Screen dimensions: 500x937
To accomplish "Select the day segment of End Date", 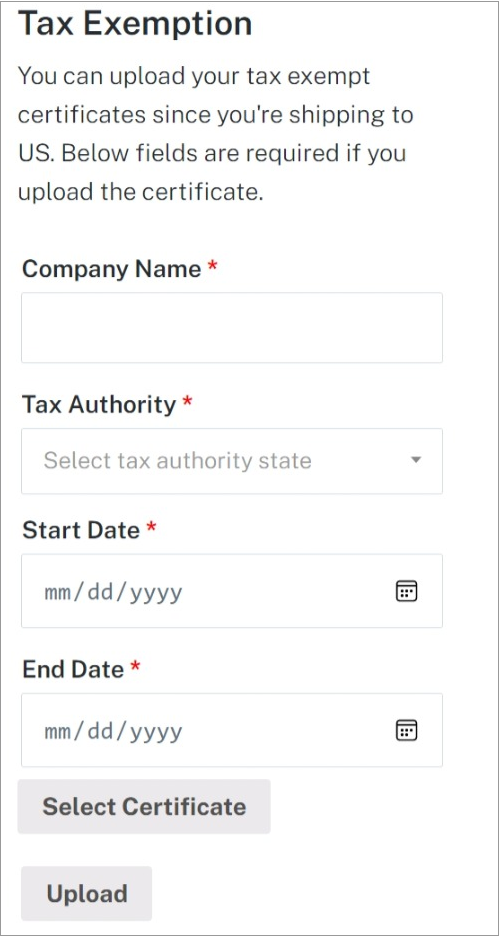I will coord(102,731).
